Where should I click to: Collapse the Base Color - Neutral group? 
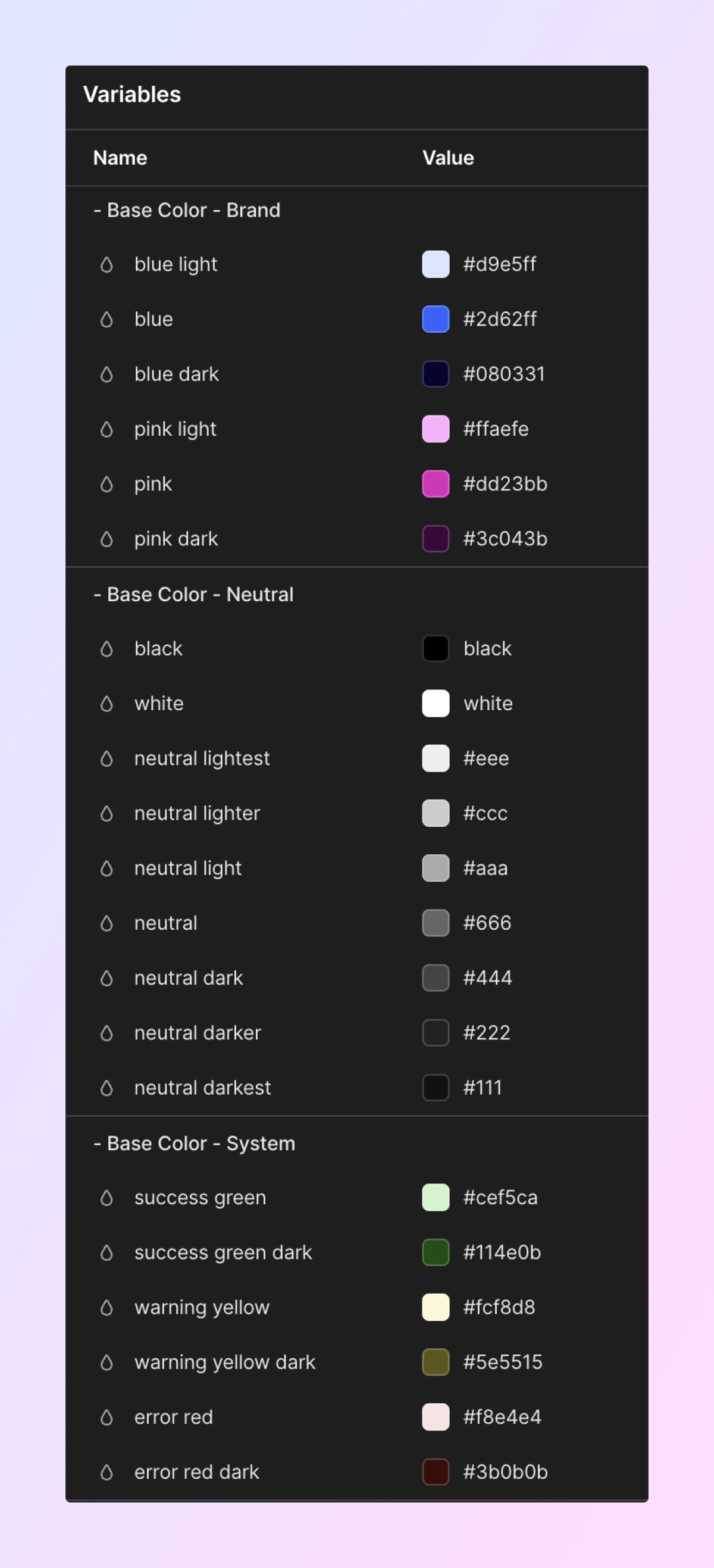193,594
